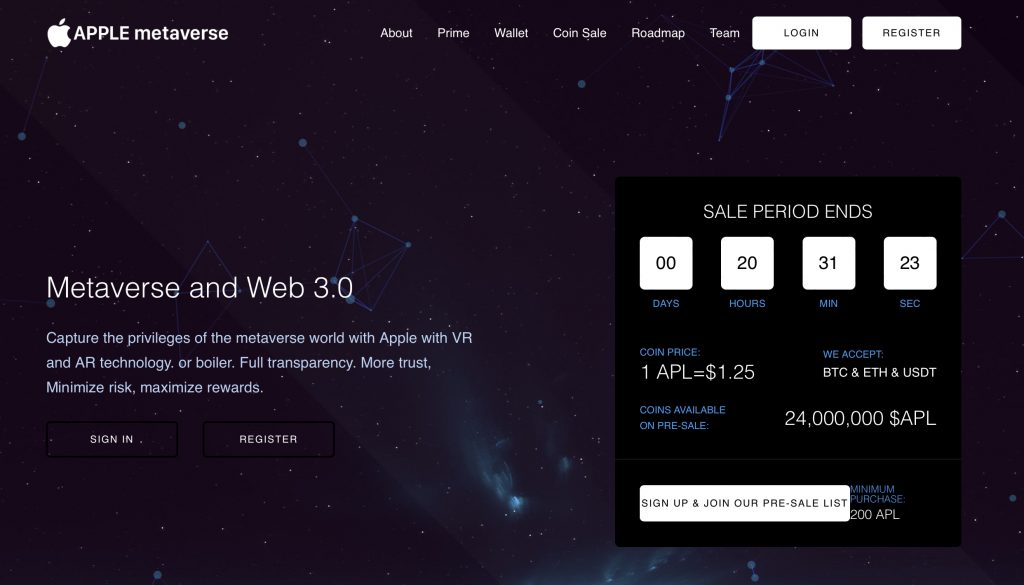The height and width of the screenshot is (585, 1024).
Task: Click the description paragraph about VR and AR
Action: pos(259,362)
